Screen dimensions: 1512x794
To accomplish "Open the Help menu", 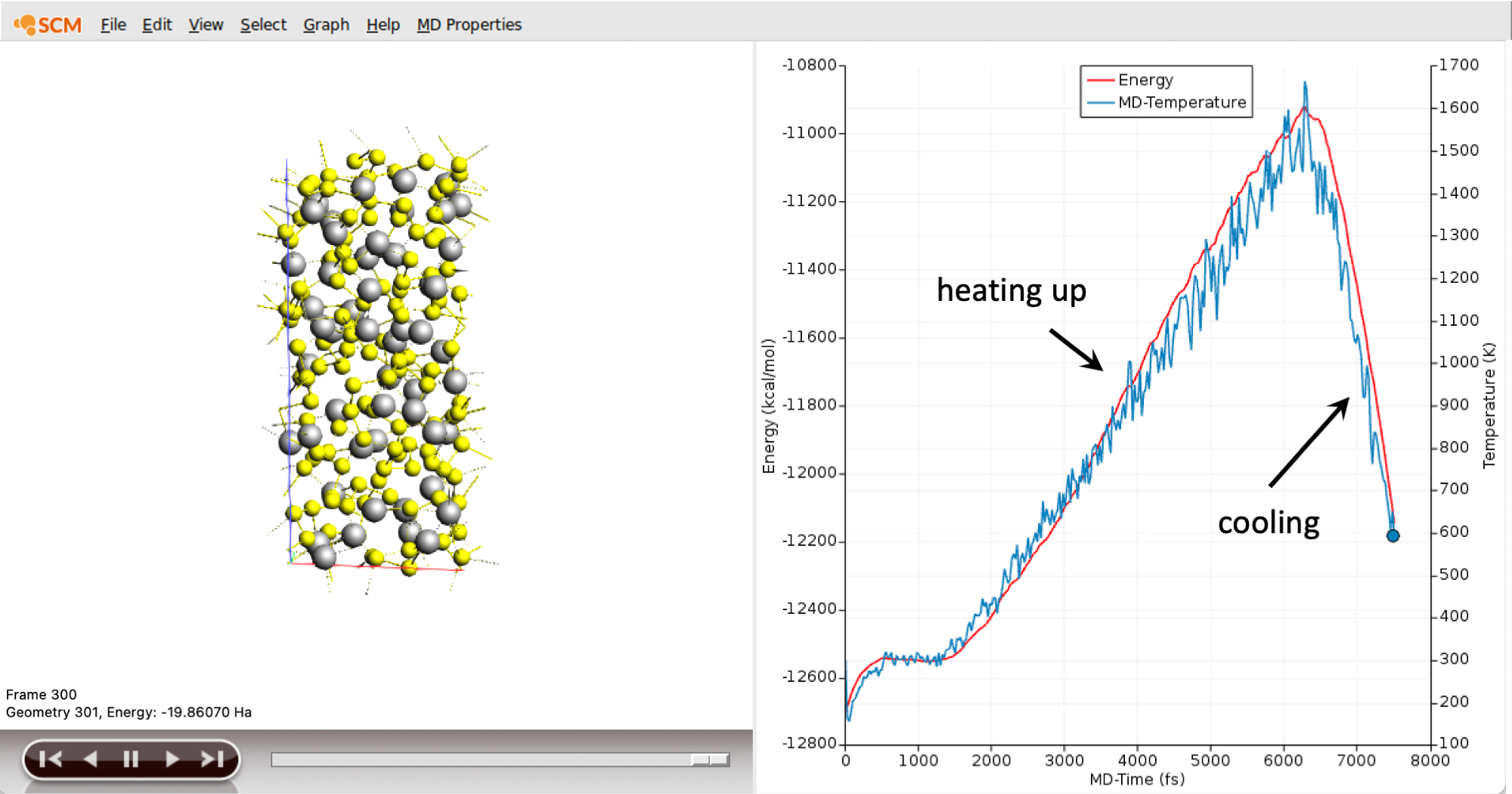I will 383,24.
